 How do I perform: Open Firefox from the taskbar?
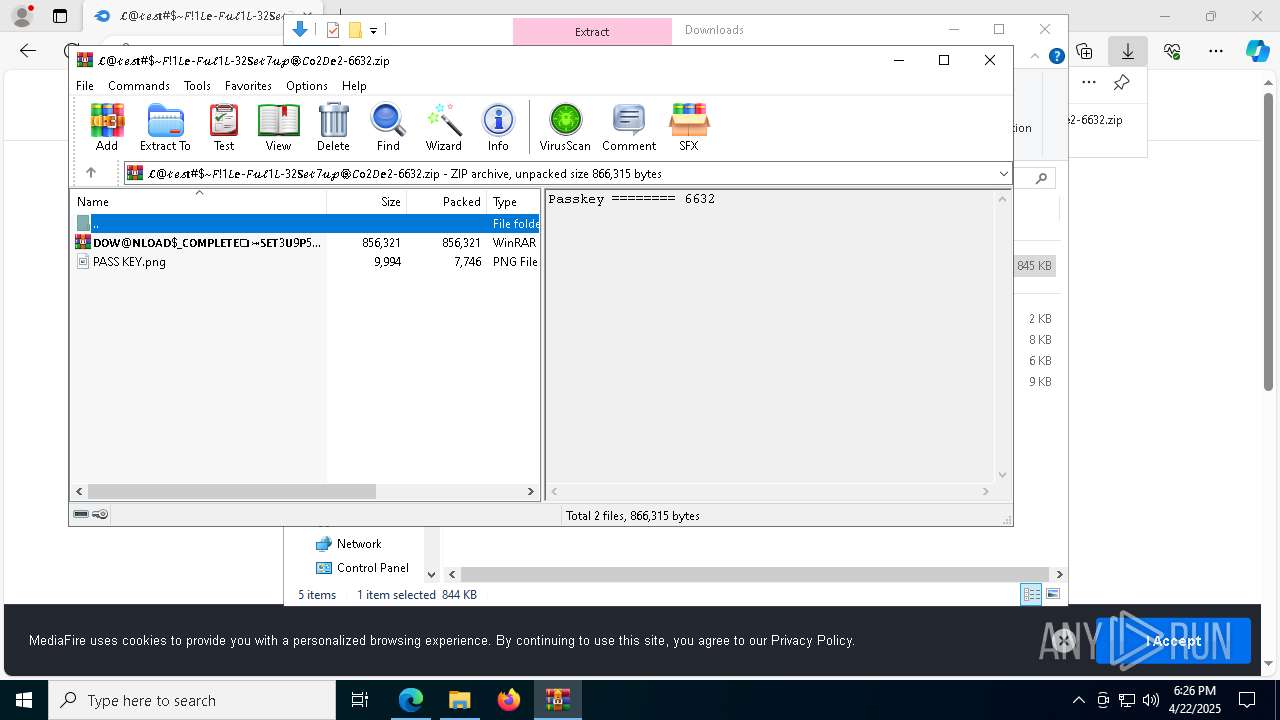[x=509, y=700]
